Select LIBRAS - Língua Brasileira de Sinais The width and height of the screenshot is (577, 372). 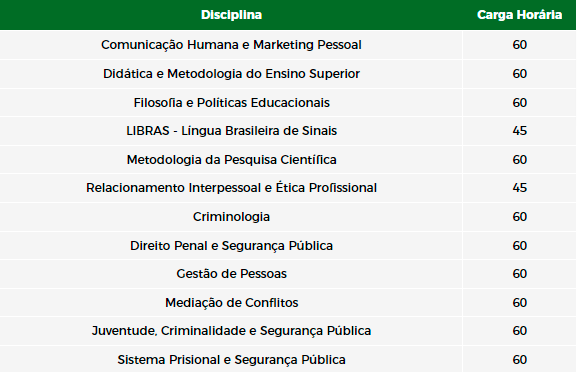coord(231,131)
